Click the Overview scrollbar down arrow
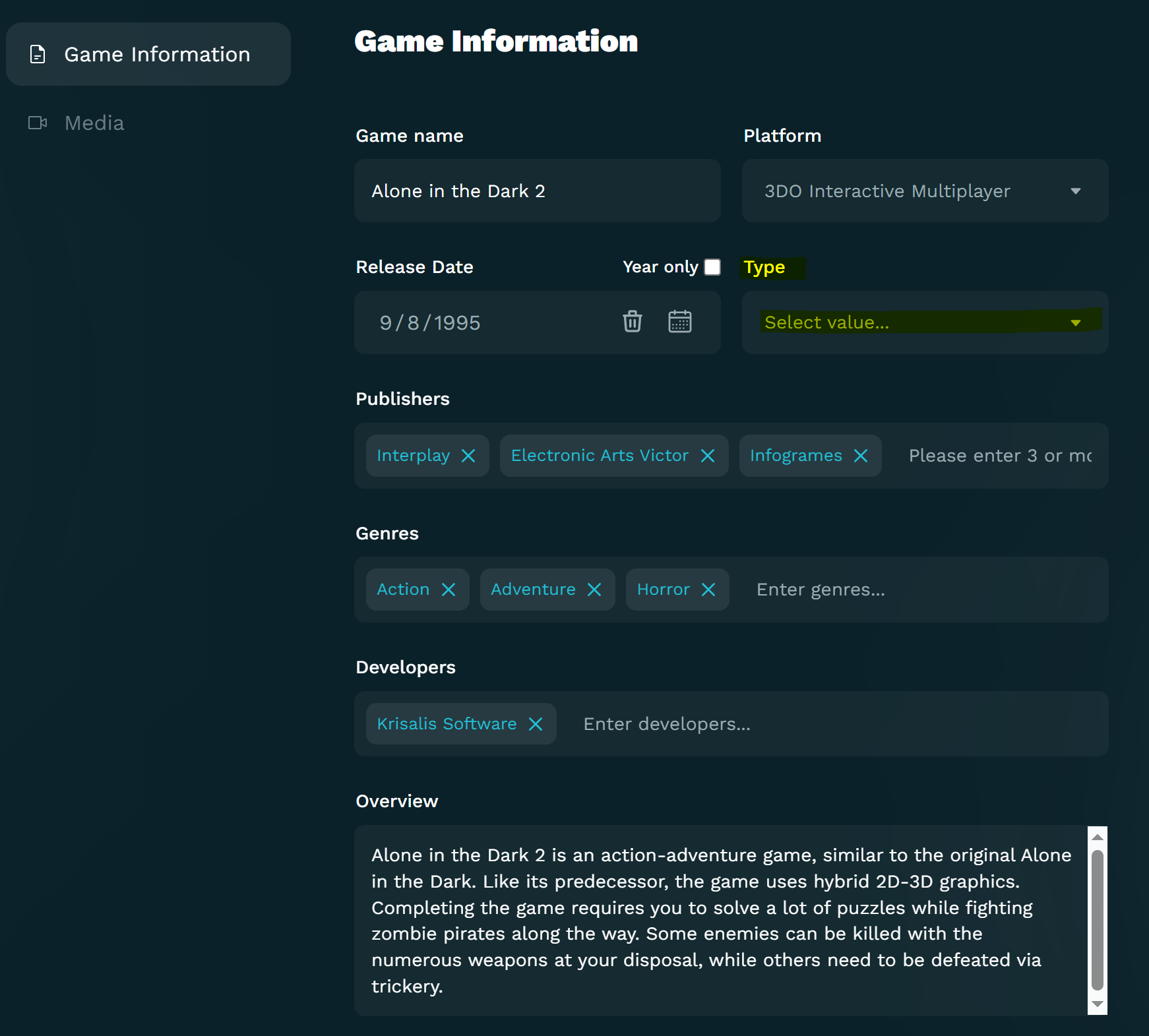Screen dimensions: 1149x1036 tap(1098, 1004)
